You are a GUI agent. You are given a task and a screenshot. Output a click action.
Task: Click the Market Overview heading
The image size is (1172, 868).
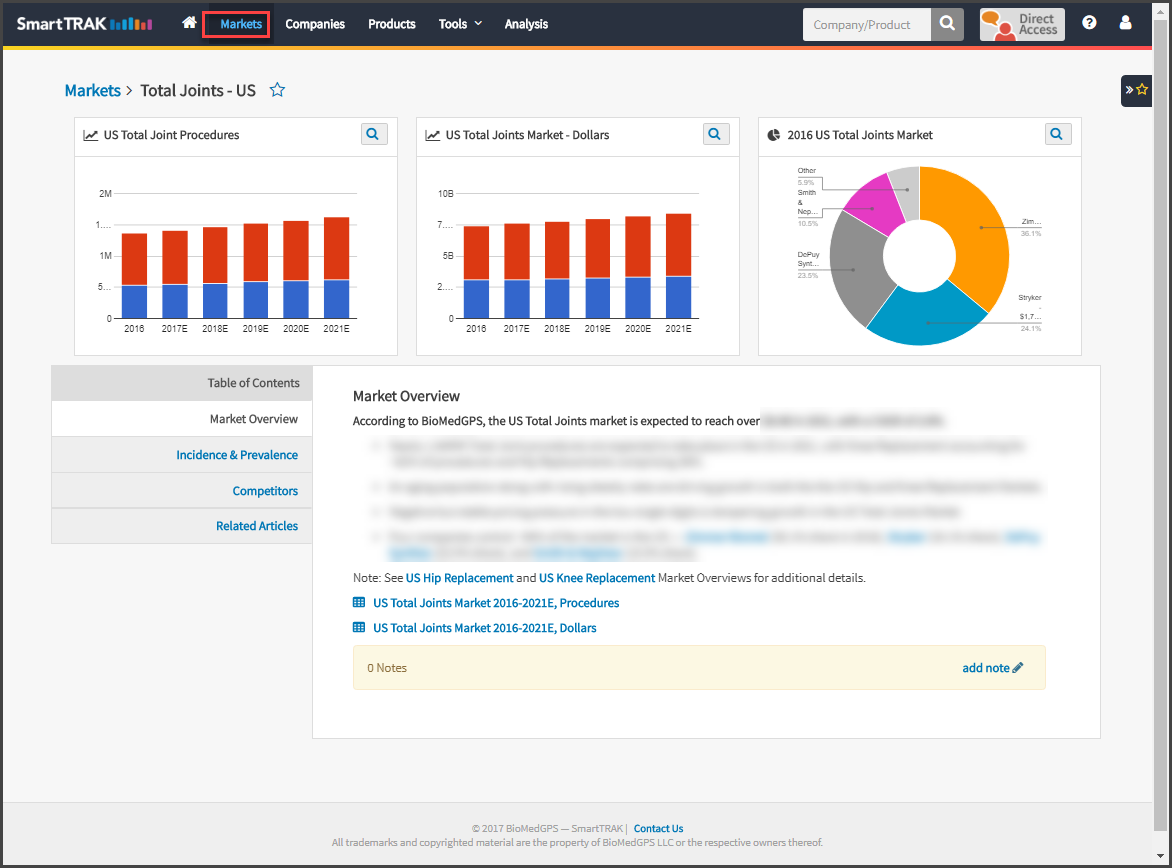pos(407,396)
